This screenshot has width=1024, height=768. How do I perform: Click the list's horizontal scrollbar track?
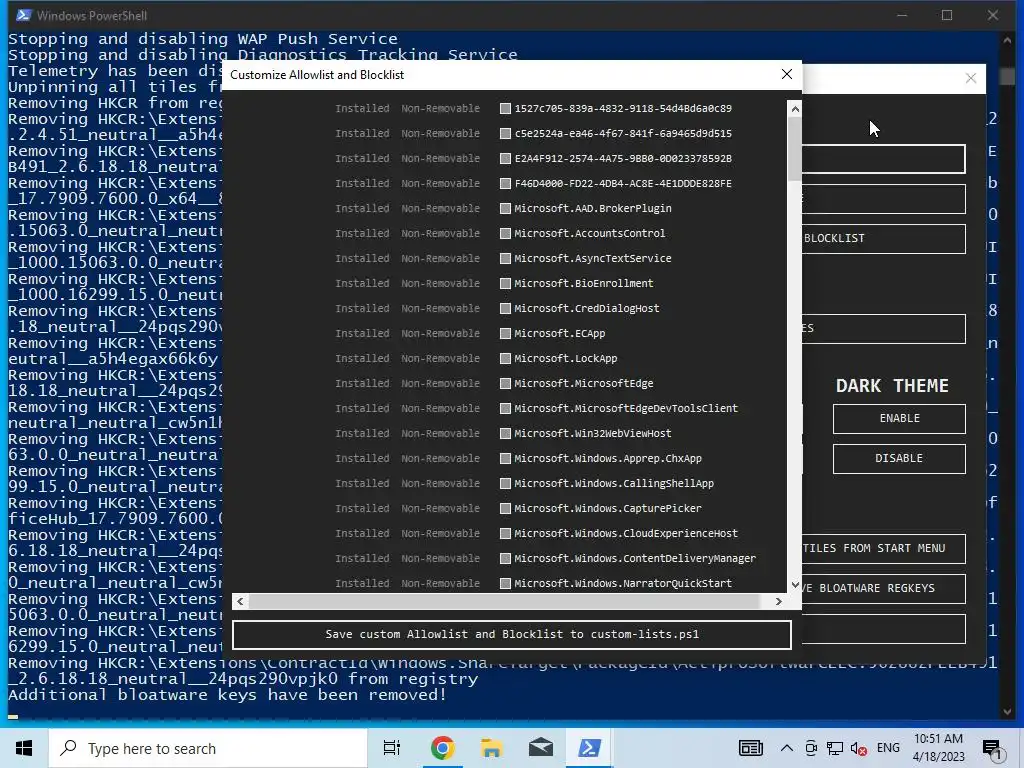[x=504, y=601]
